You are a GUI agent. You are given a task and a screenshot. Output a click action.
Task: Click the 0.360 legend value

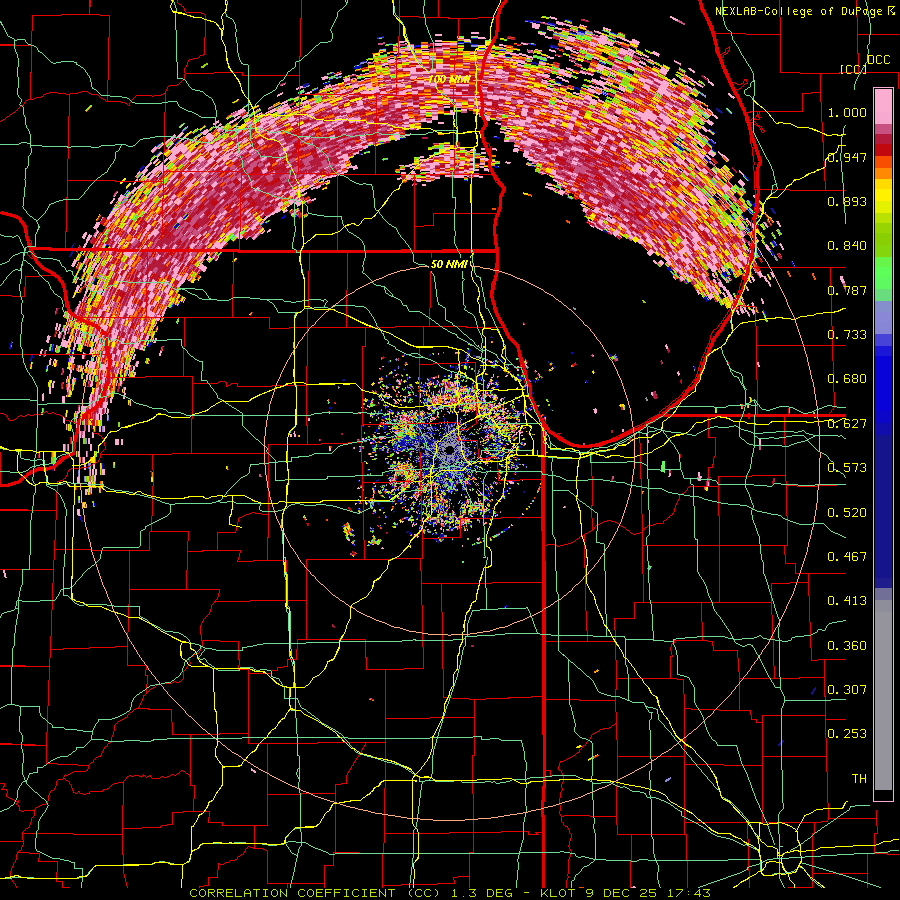pos(847,646)
